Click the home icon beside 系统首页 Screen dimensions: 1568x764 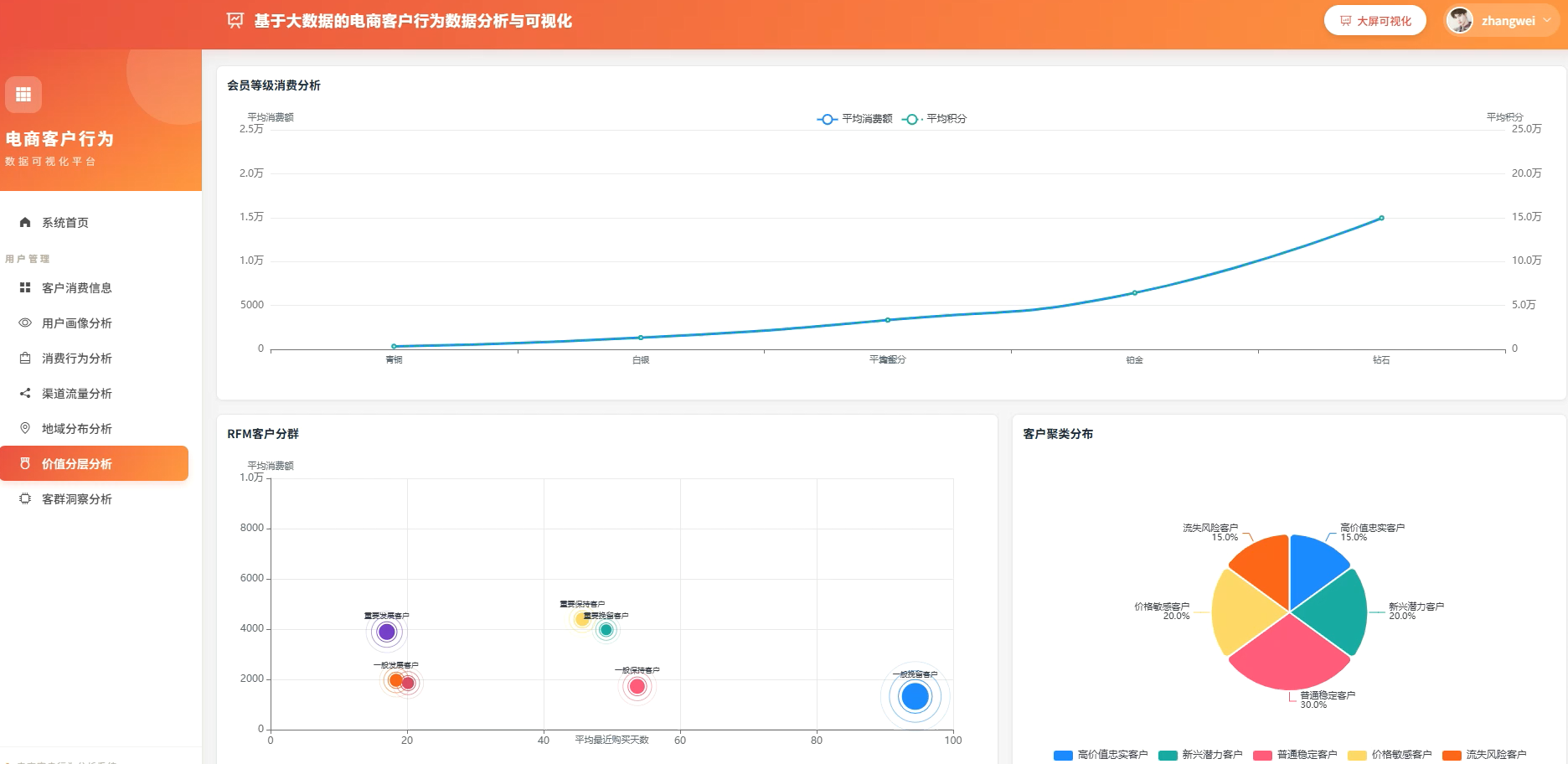click(x=25, y=222)
